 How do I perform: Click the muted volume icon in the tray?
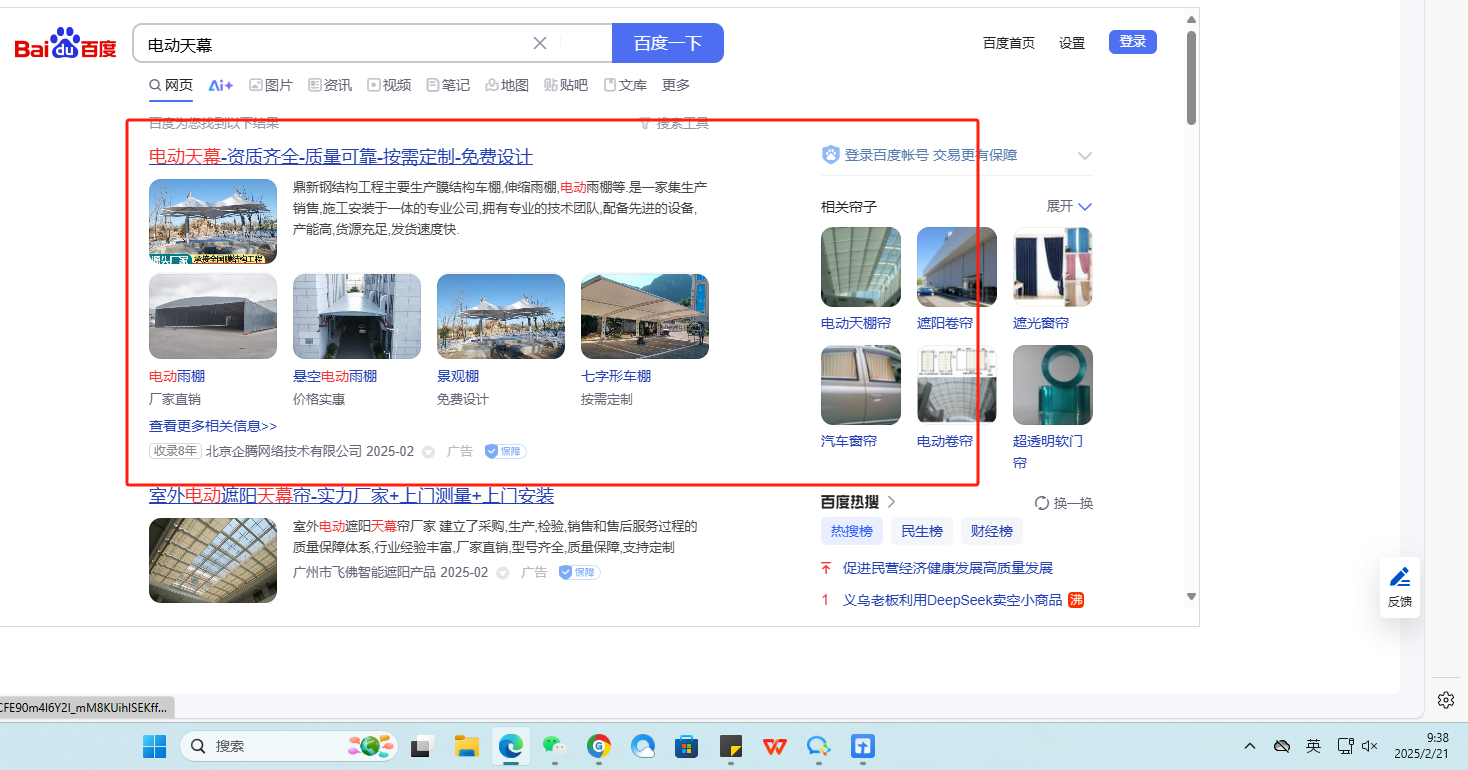click(x=1370, y=746)
